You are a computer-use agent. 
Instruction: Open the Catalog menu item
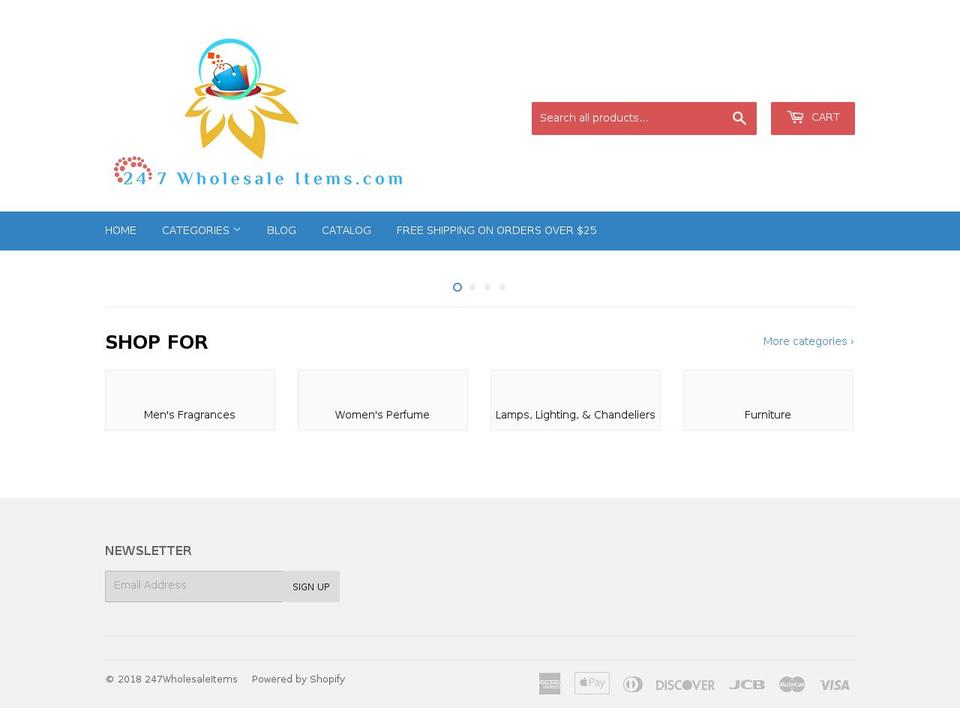tap(346, 230)
